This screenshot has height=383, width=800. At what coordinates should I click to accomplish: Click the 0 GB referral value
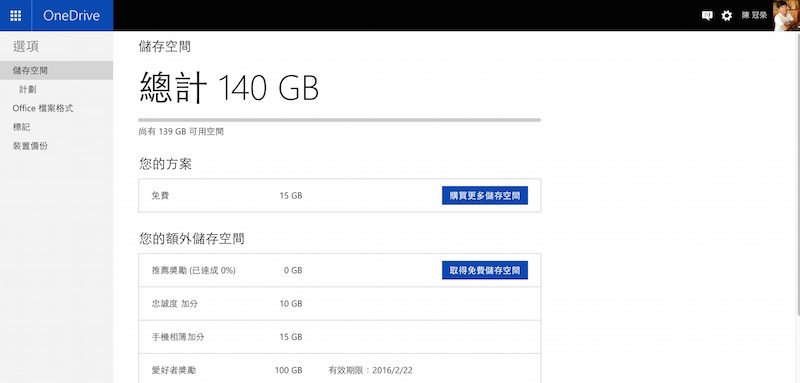(293, 270)
